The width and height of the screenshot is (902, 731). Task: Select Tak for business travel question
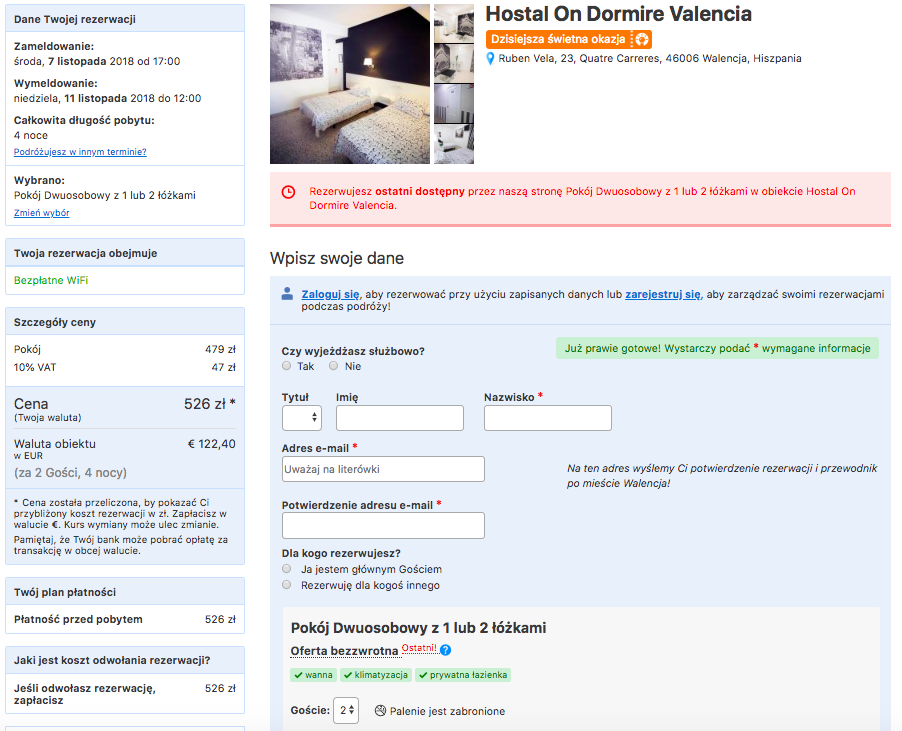pyautogui.click(x=287, y=366)
